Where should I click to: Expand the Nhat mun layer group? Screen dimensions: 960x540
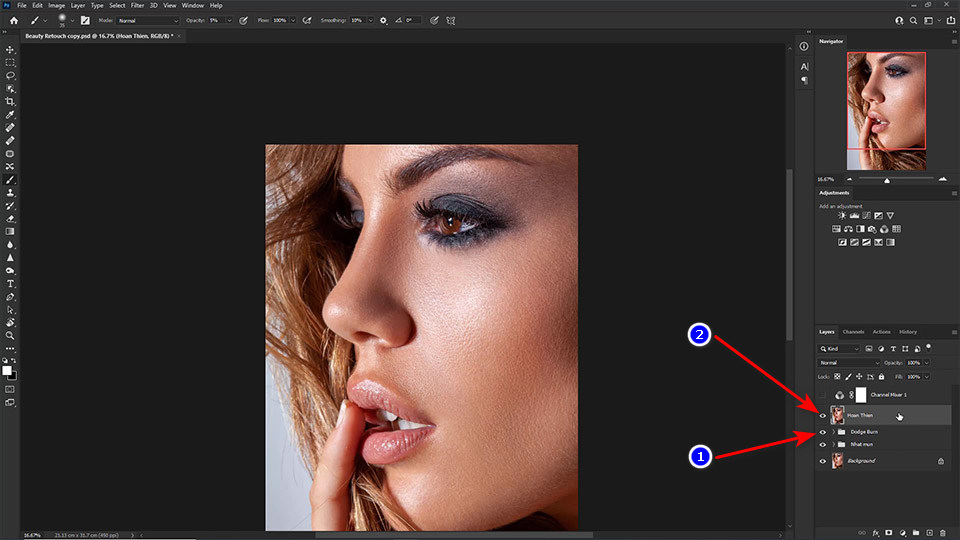[833, 444]
